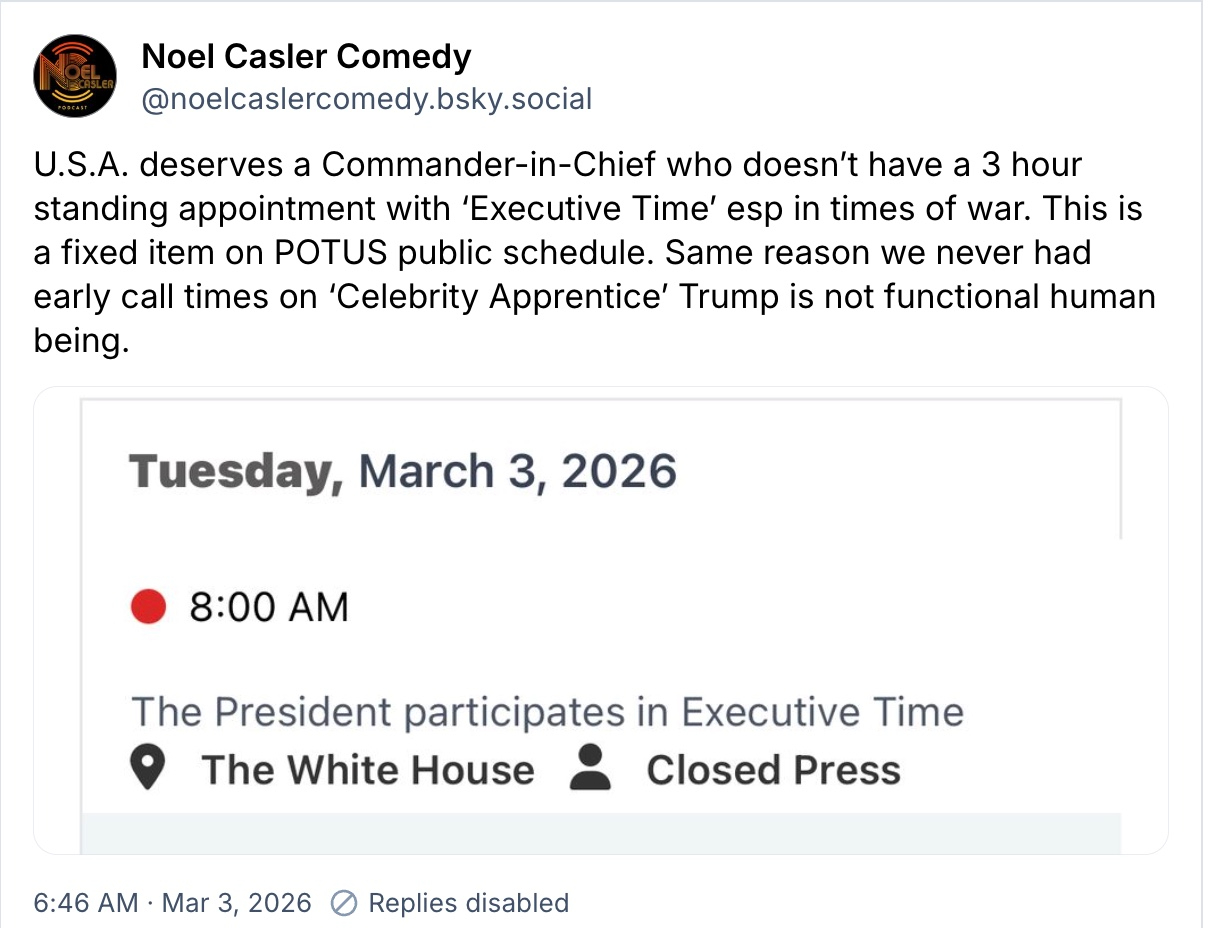
Task: Open the @noelcaslercomedy.bsky.social handle link
Action: 367,99
